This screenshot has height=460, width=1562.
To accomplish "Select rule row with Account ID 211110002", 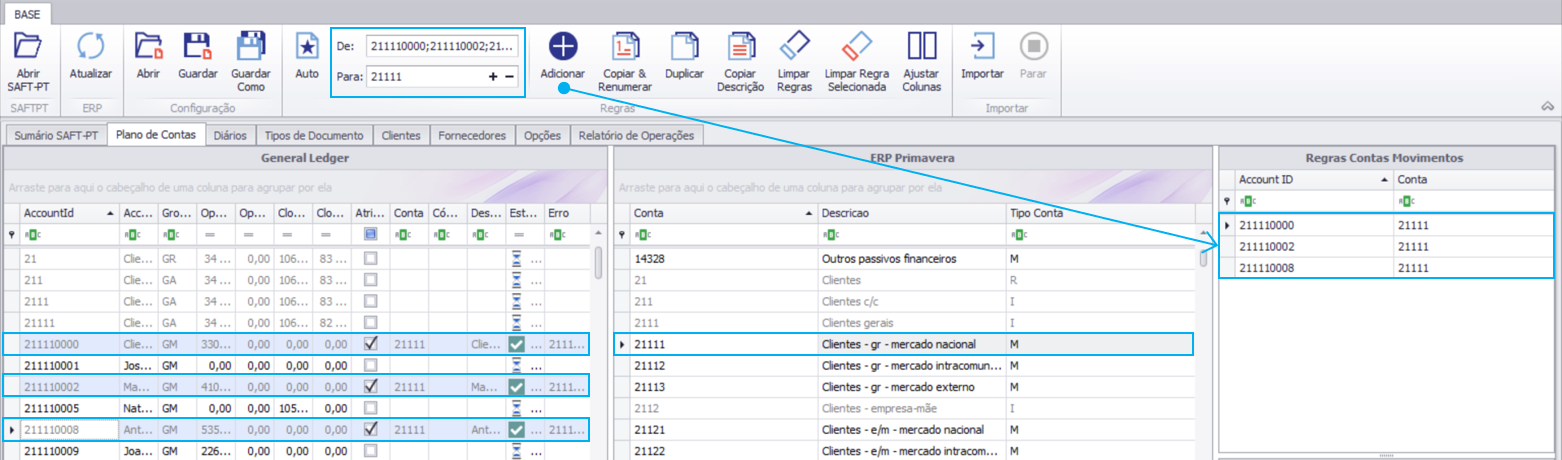I will coord(1388,246).
